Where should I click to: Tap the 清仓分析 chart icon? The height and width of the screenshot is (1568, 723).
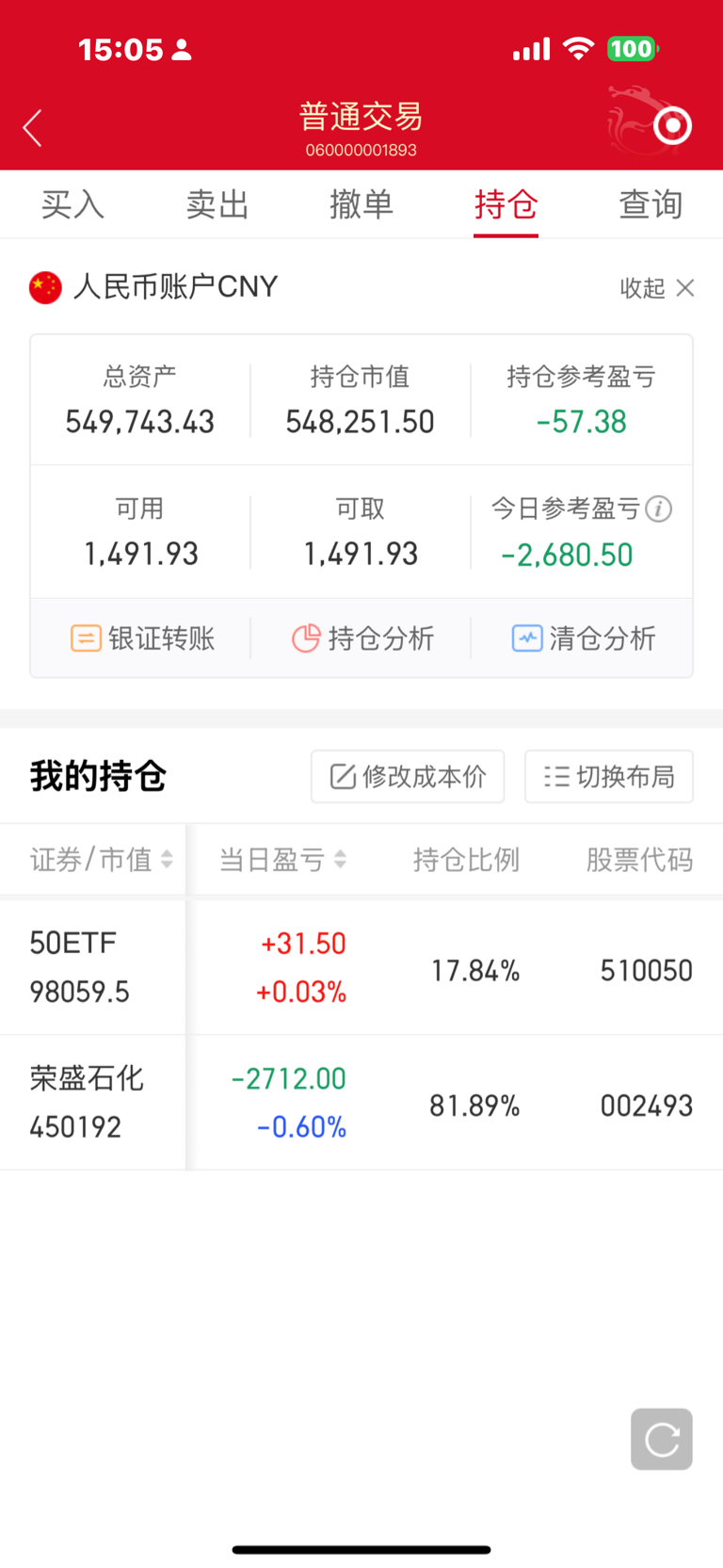pyautogui.click(x=527, y=639)
